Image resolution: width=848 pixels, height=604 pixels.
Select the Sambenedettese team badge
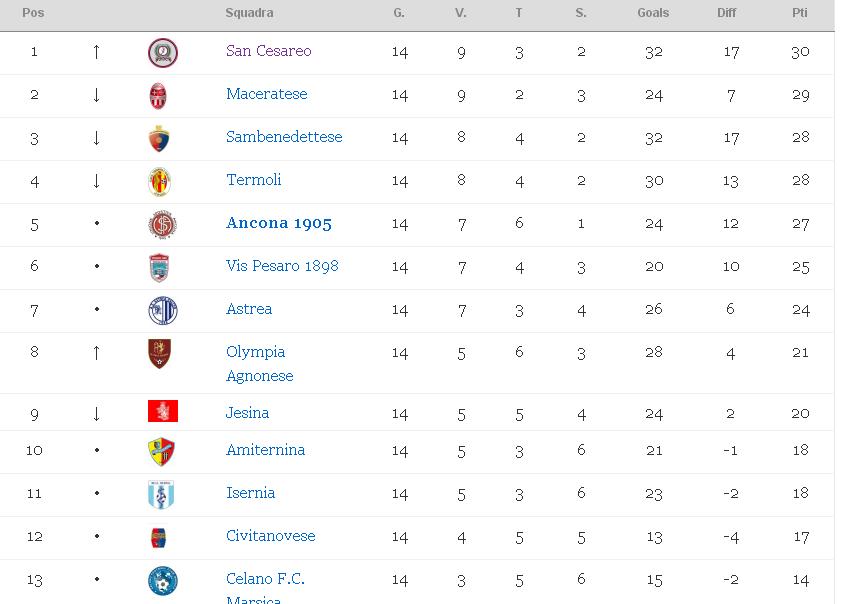(x=159, y=138)
